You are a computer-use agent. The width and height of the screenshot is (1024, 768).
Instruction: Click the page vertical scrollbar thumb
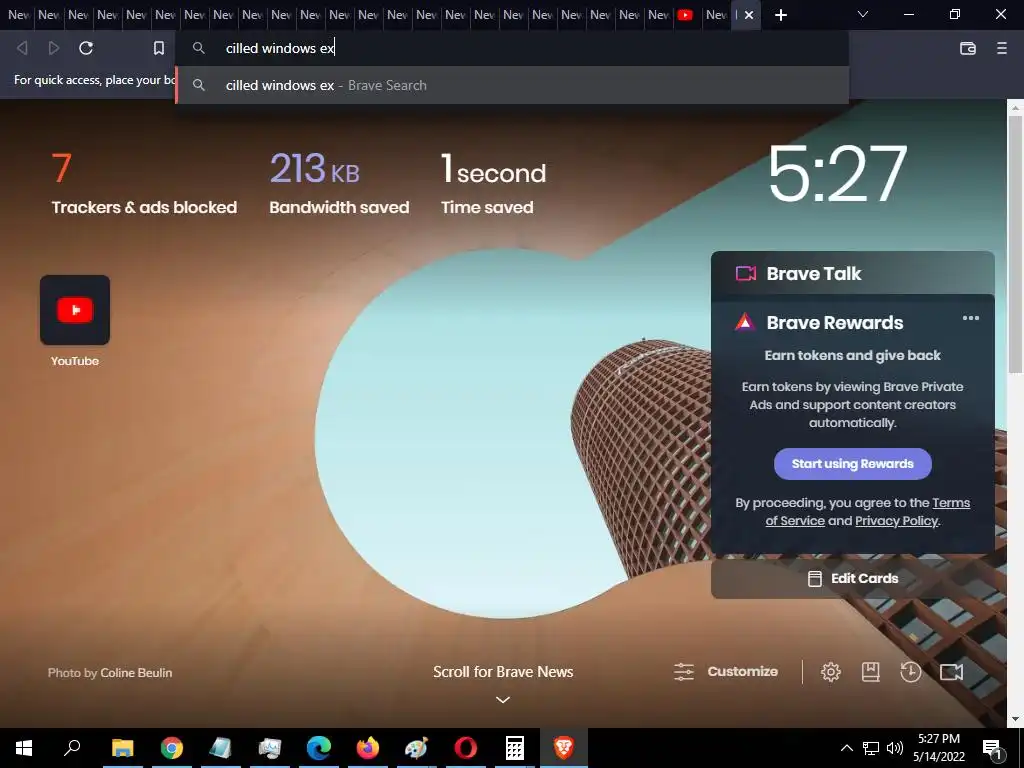(x=1015, y=244)
